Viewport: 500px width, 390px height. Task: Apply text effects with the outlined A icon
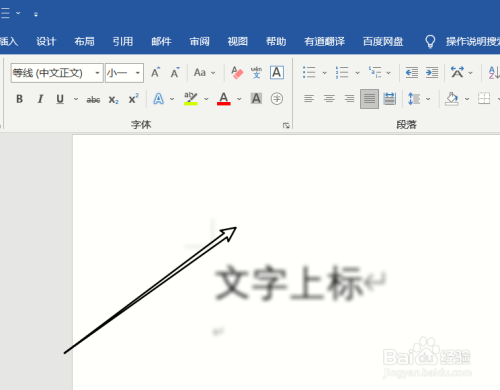(159, 99)
